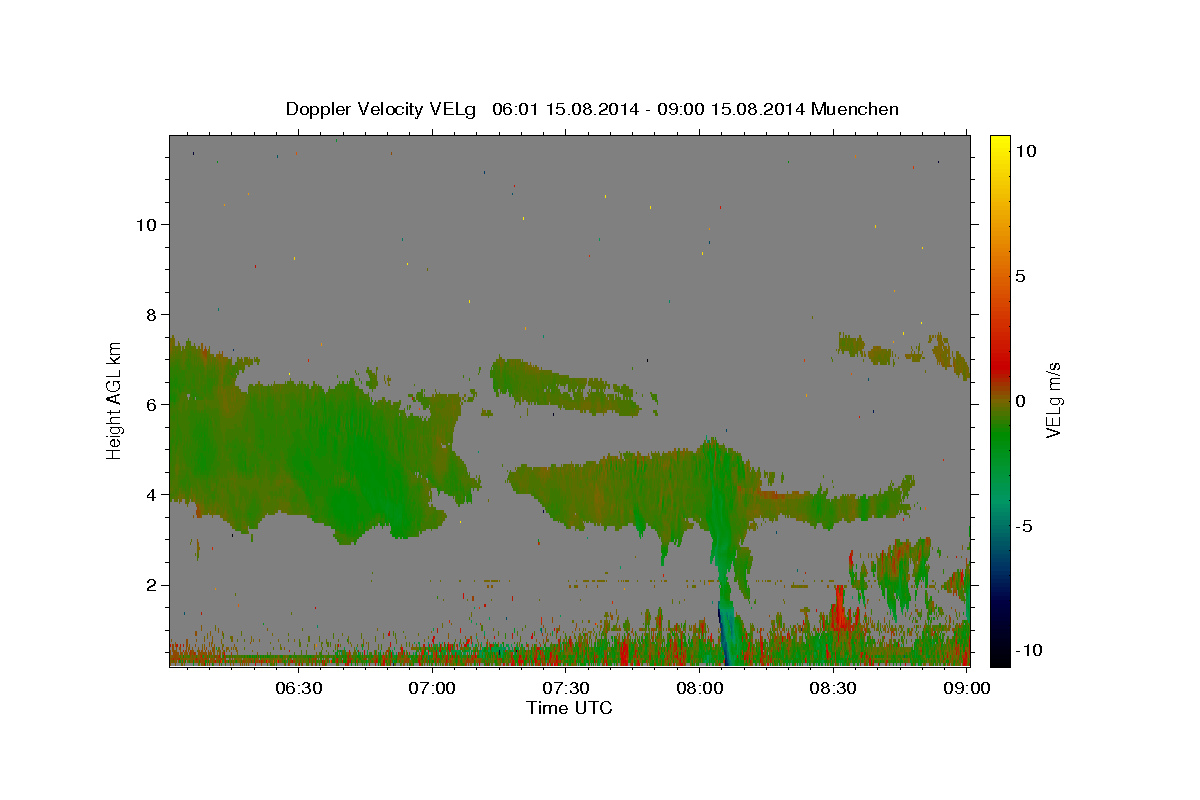Click the plot title 'Doppler Velocity VELg'
1200x800 pixels.
[383, 109]
